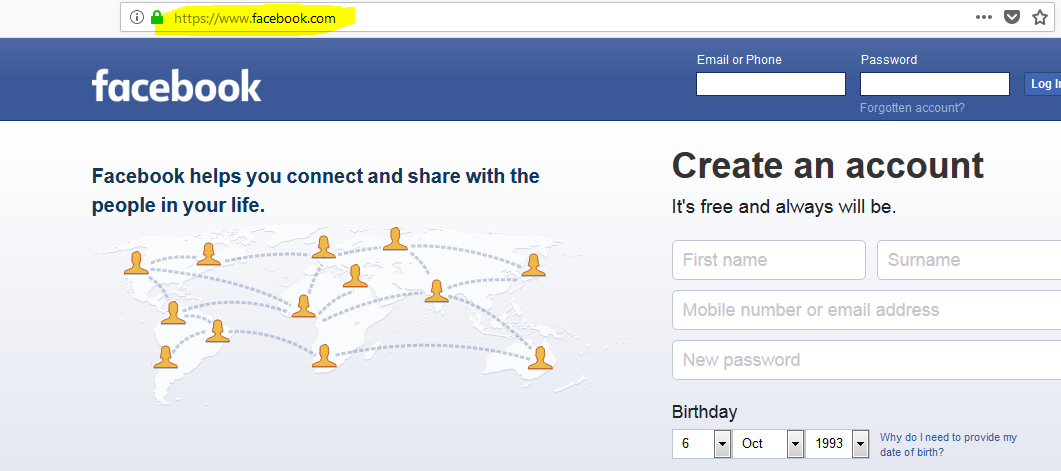Expand the birthday month dropdown showing Oct
This screenshot has height=471, width=1061.
coord(769,443)
